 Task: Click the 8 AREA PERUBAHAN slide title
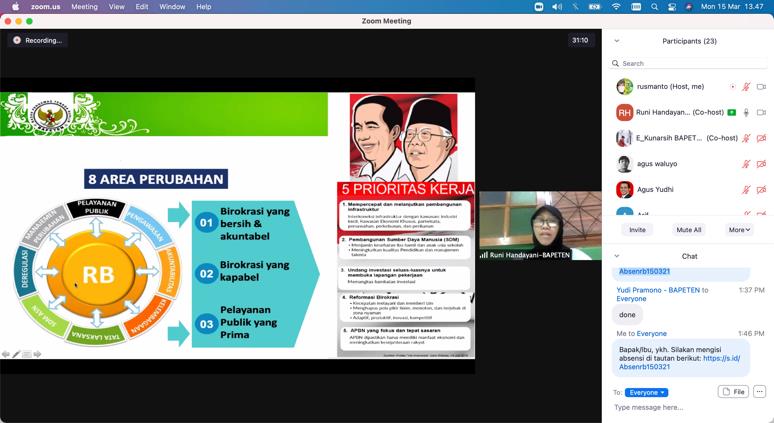coord(156,179)
